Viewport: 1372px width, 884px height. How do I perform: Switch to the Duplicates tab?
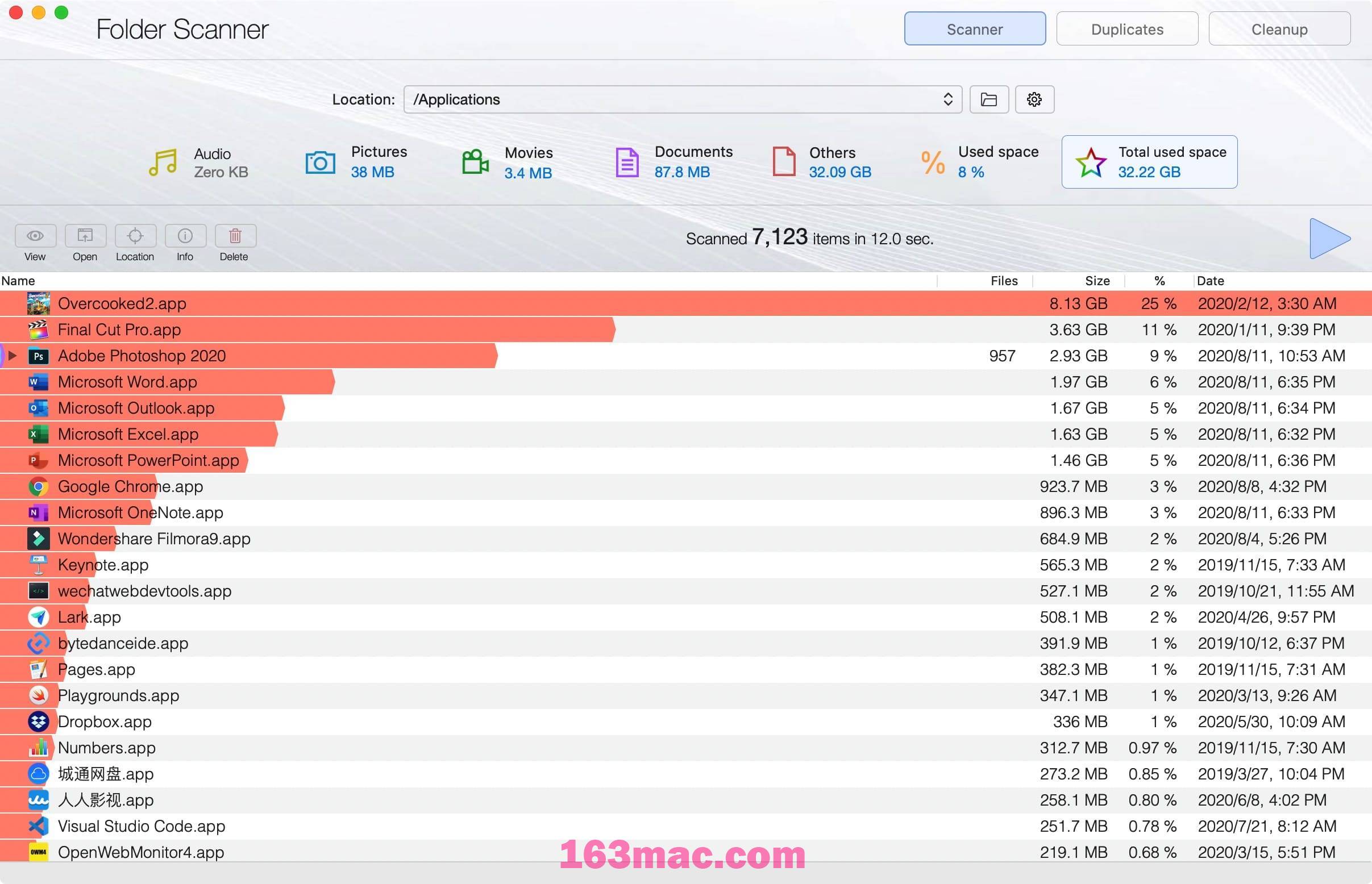click(1127, 29)
